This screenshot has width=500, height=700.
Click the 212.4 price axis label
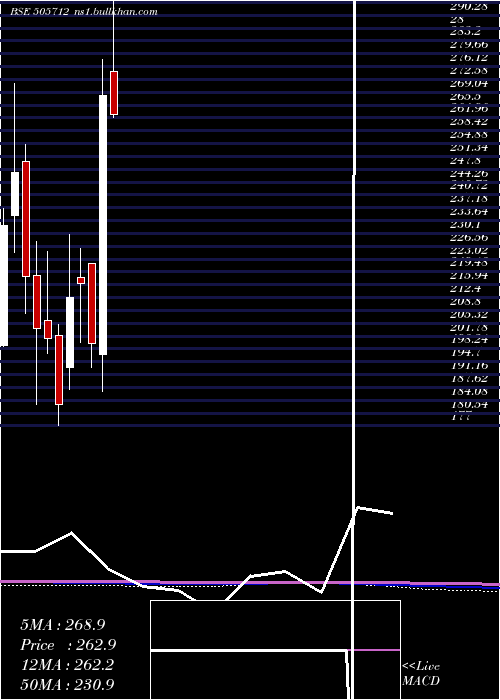(x=465, y=288)
